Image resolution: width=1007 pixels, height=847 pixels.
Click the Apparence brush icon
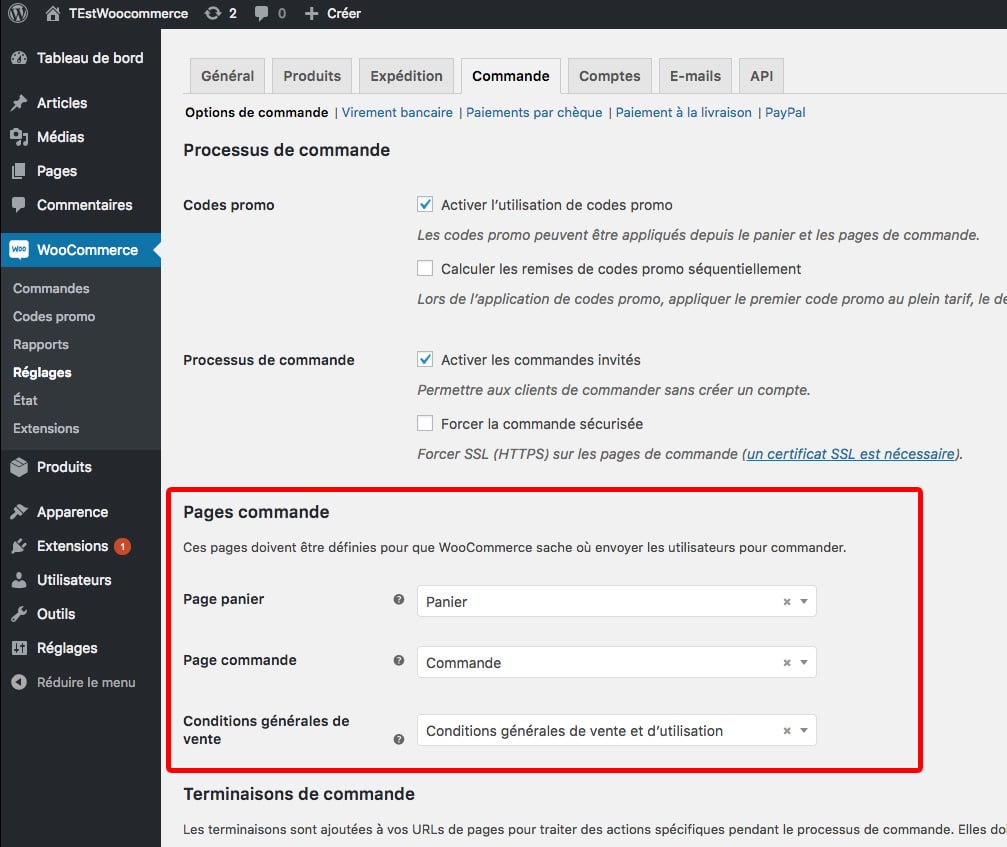19,512
